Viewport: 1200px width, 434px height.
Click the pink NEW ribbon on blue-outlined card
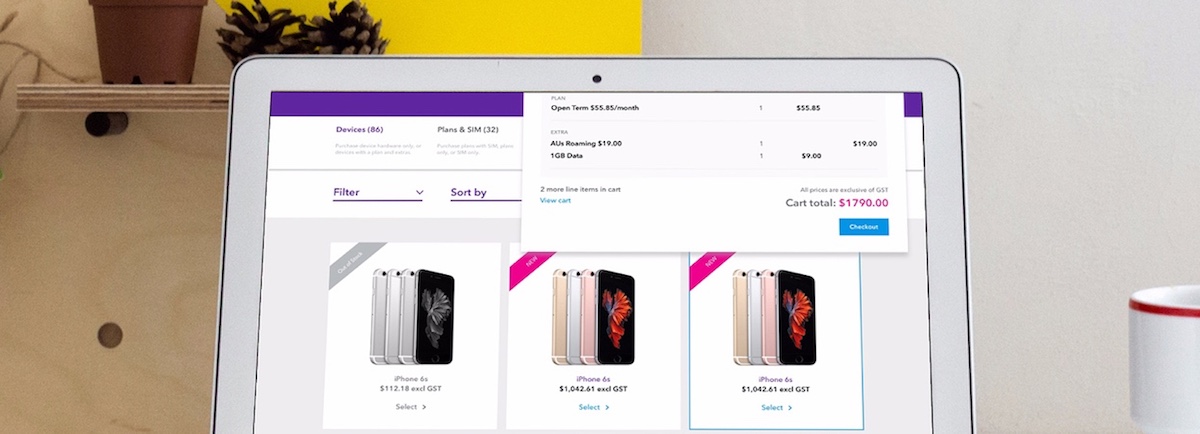(711, 263)
